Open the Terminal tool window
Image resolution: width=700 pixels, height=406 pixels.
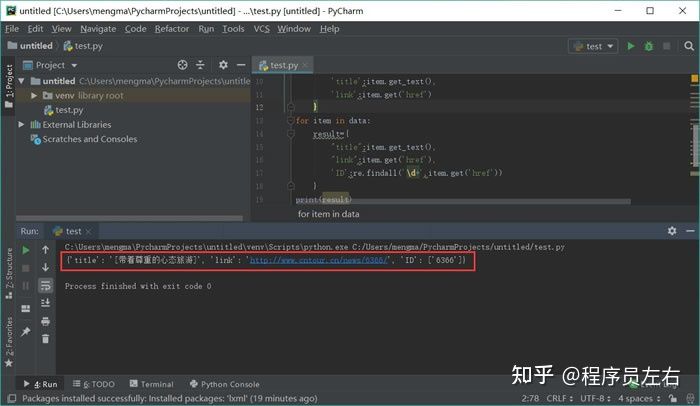(x=152, y=384)
